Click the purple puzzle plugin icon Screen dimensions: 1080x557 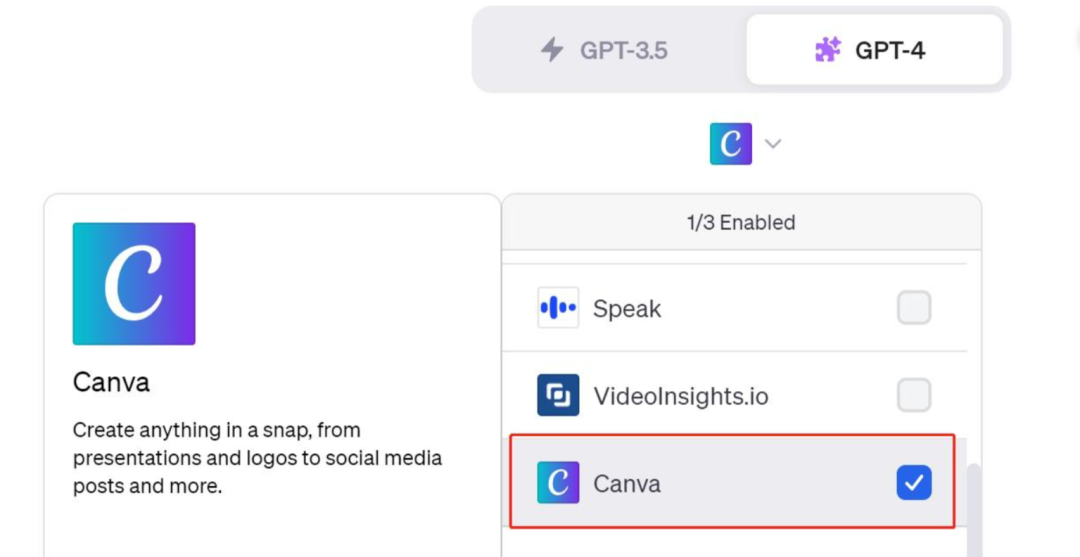point(827,50)
